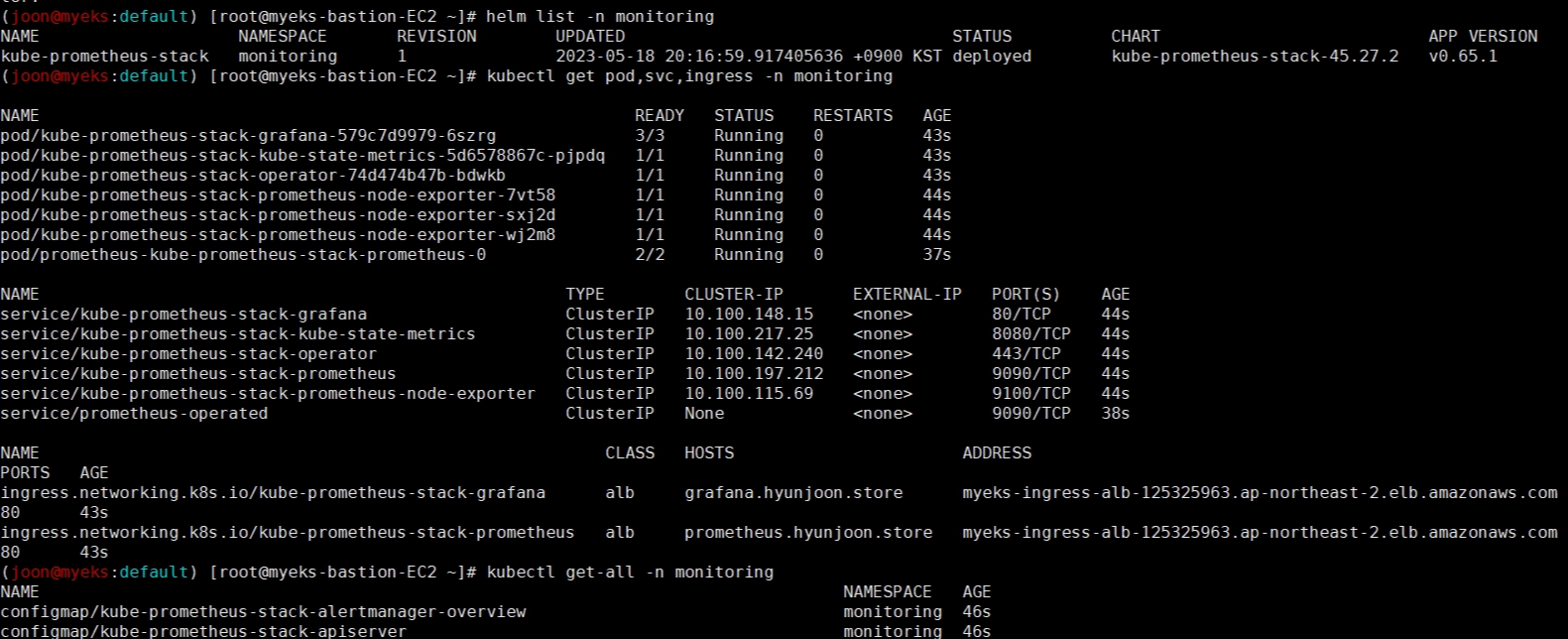Click host grafana.hyunjoon.store
Viewport: 1568px width, 639px height.
(793, 492)
